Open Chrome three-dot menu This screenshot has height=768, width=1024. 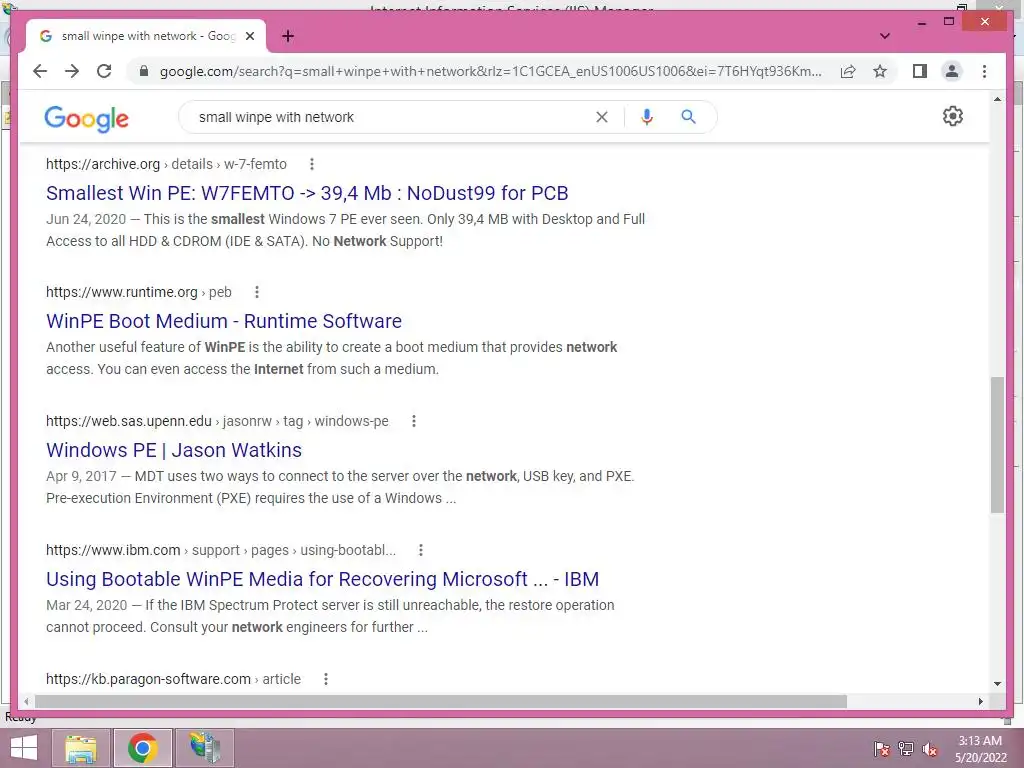tap(984, 71)
